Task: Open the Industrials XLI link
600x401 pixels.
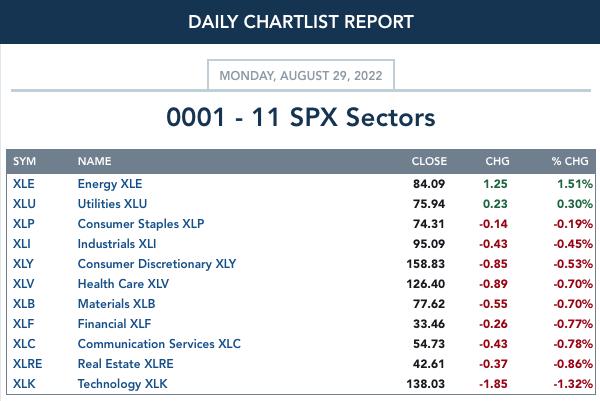Action: tap(117, 244)
